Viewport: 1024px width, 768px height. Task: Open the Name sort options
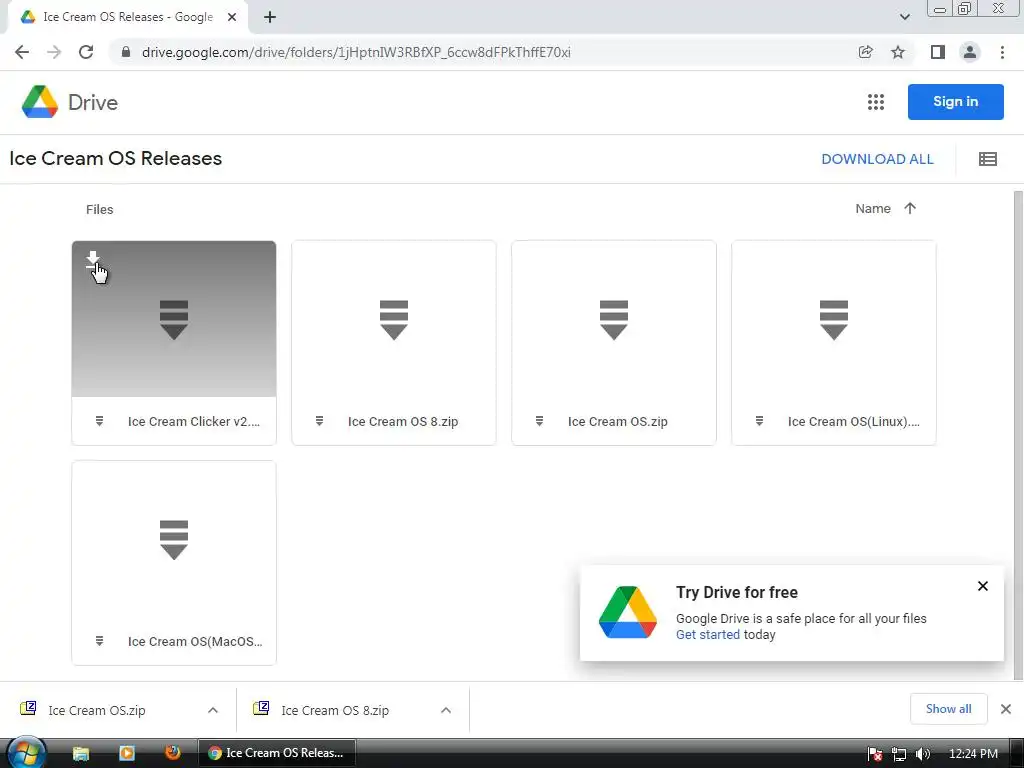pyautogui.click(x=872, y=209)
